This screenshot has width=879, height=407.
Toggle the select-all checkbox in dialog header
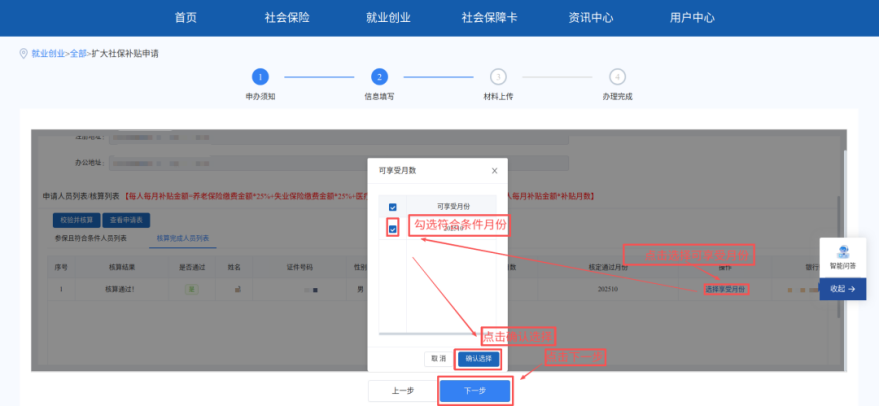[x=393, y=207]
